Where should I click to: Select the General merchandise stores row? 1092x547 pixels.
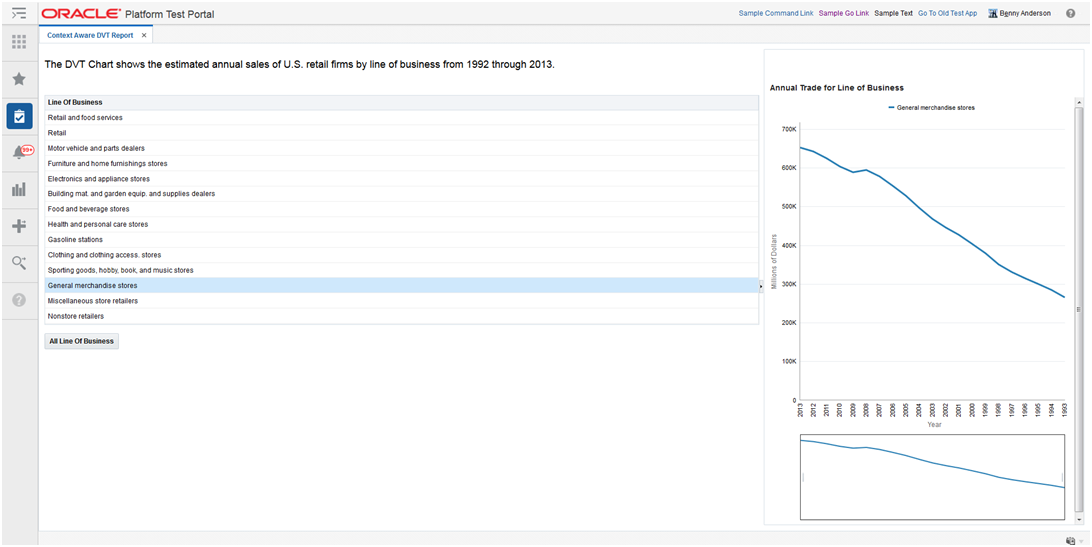(401, 286)
